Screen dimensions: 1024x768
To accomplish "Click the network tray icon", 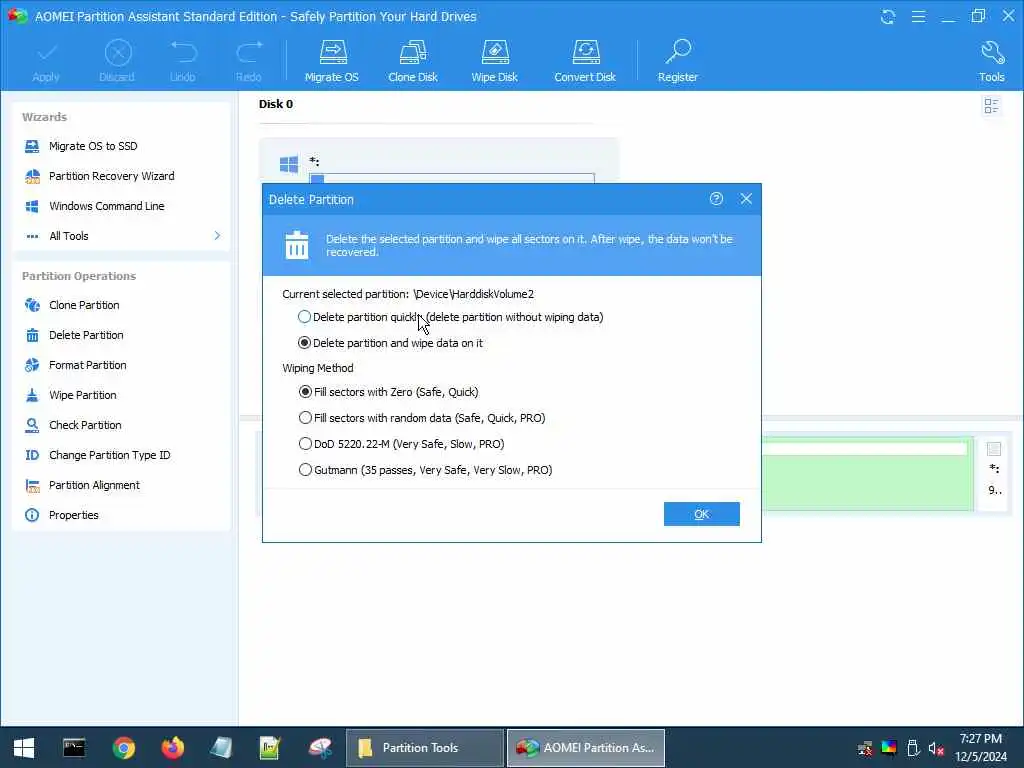I will (x=865, y=748).
